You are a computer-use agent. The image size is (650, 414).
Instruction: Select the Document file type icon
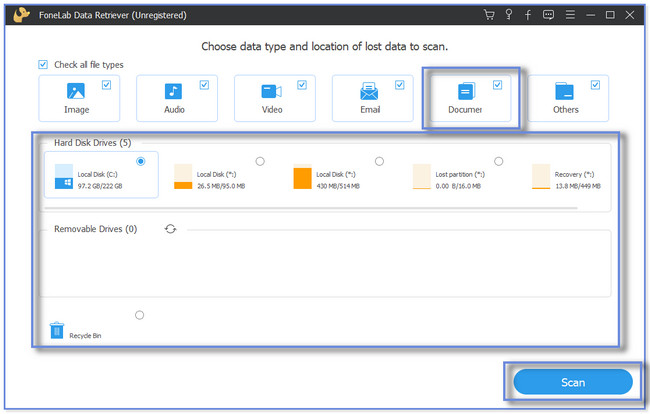[466, 91]
